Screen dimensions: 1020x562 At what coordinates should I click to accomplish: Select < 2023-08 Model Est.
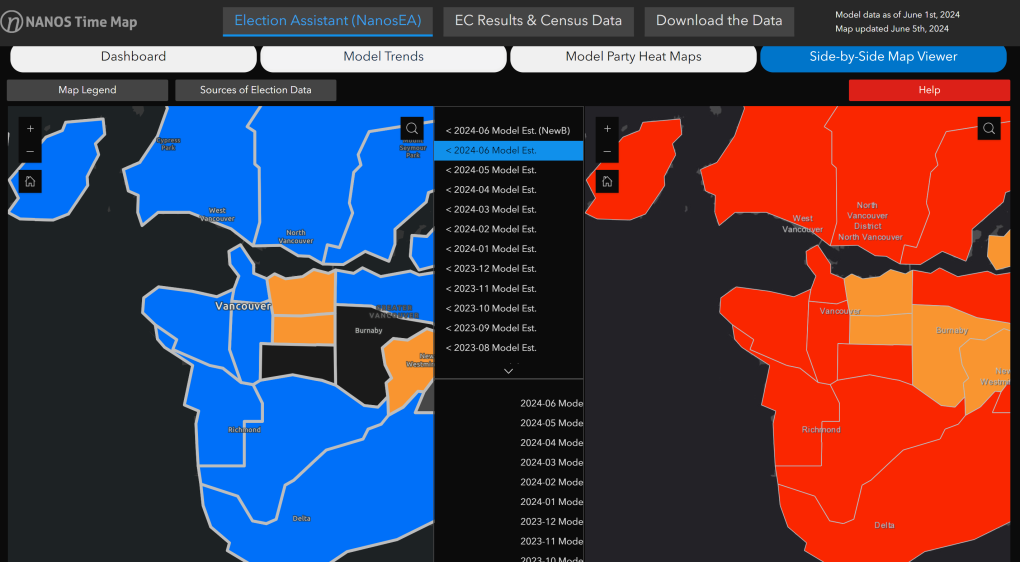(508, 347)
